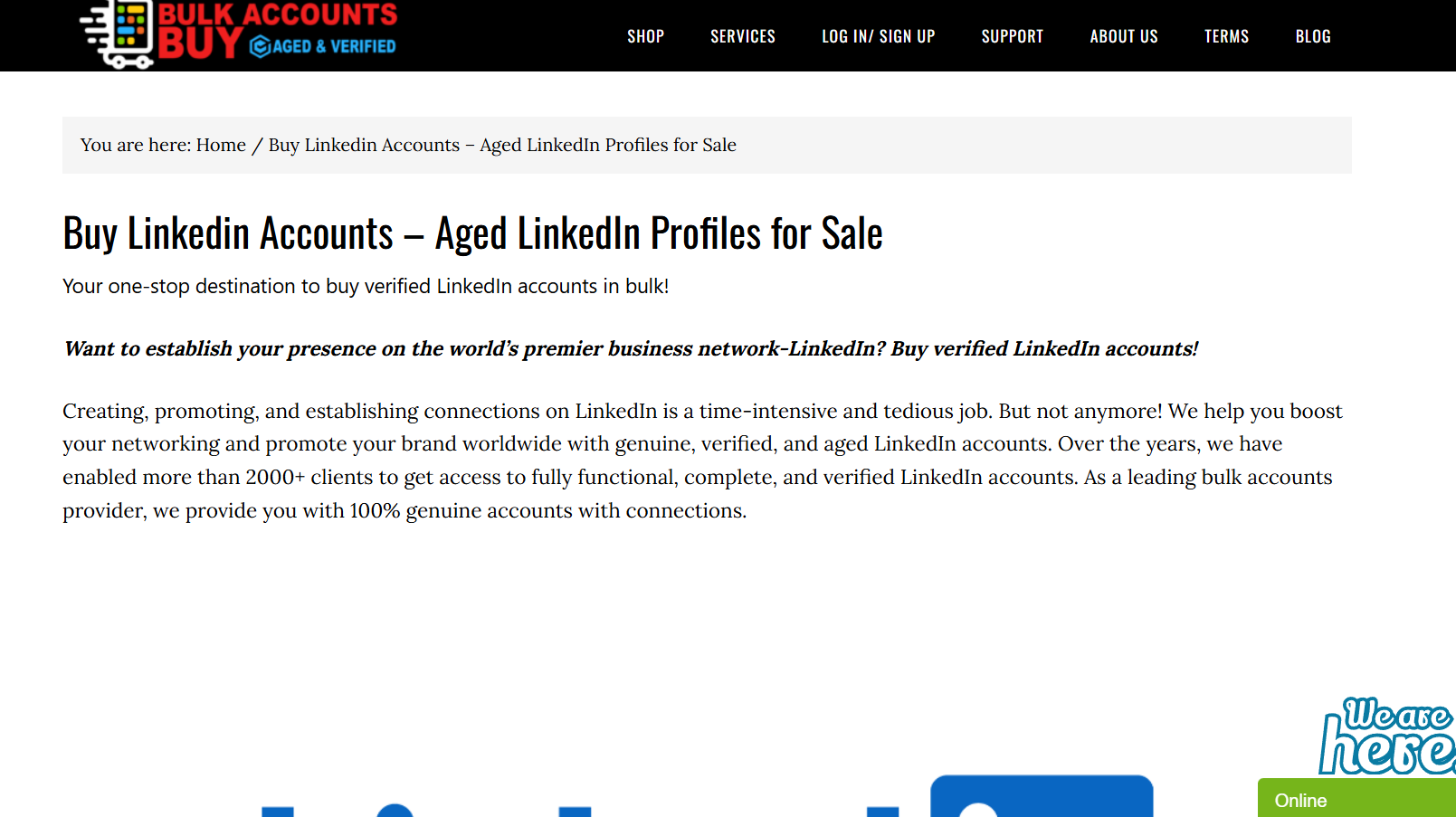Click the shield icon beside Aged & Verified
1456x817 pixels.
260,47
